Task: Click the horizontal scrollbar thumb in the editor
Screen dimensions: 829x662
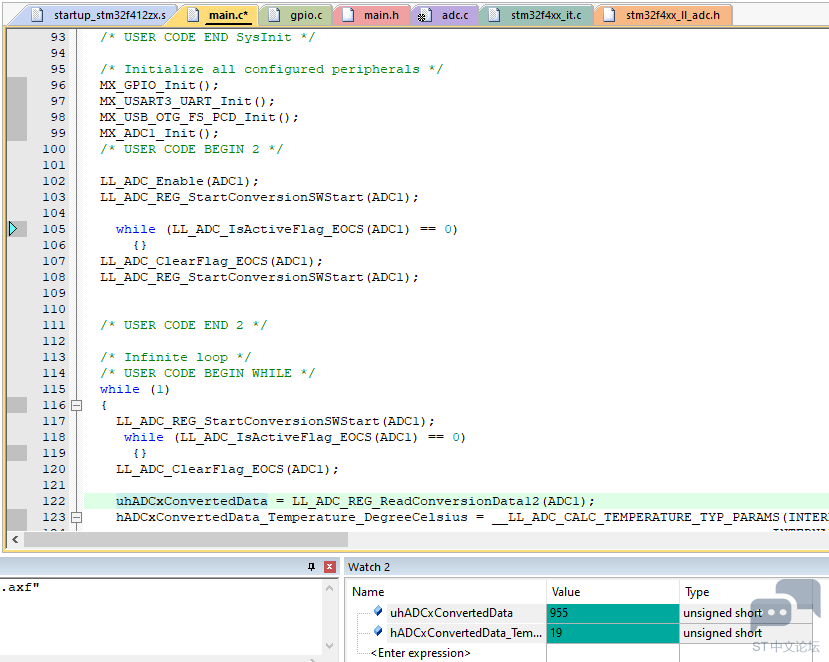Action: (x=186, y=540)
